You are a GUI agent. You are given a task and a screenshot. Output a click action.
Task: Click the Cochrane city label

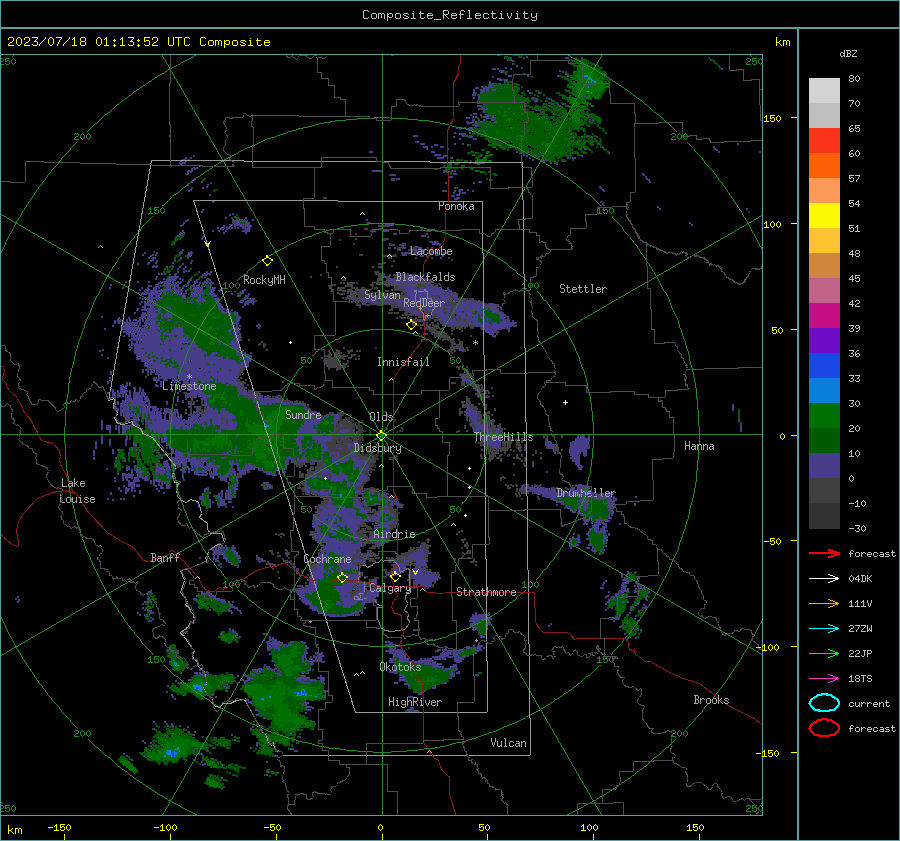pos(327,559)
